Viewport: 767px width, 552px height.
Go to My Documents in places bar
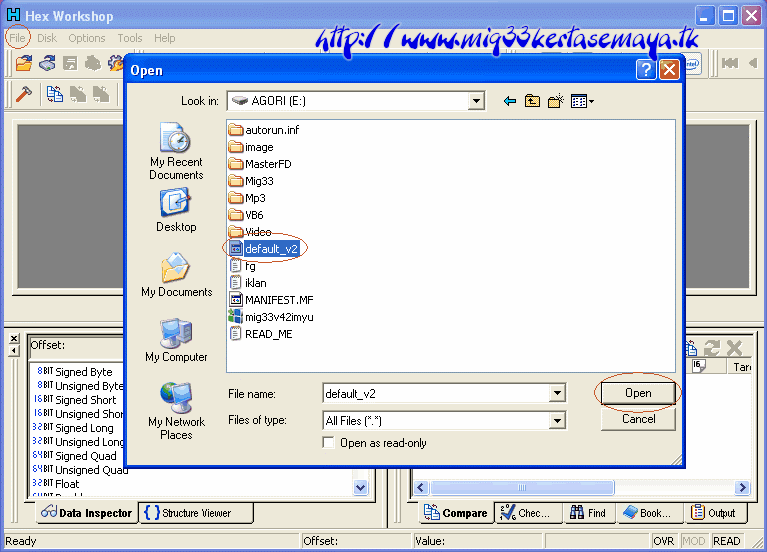pos(176,275)
